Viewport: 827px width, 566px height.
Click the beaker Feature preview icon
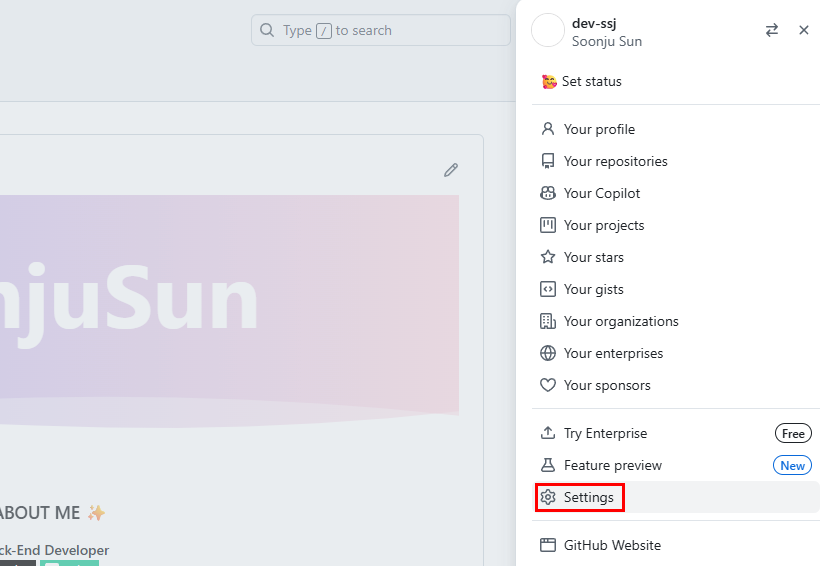pyautogui.click(x=548, y=465)
